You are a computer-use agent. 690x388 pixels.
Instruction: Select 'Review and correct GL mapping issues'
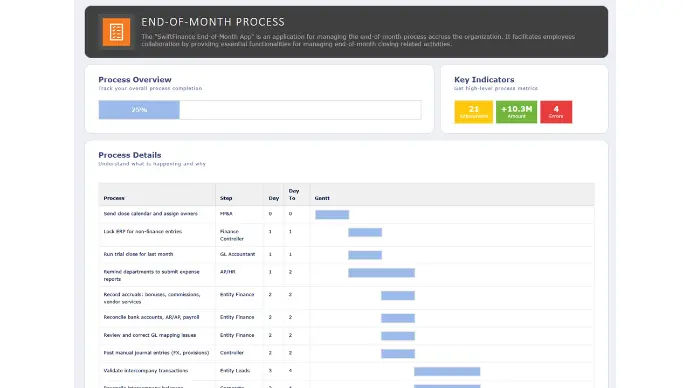click(150, 335)
